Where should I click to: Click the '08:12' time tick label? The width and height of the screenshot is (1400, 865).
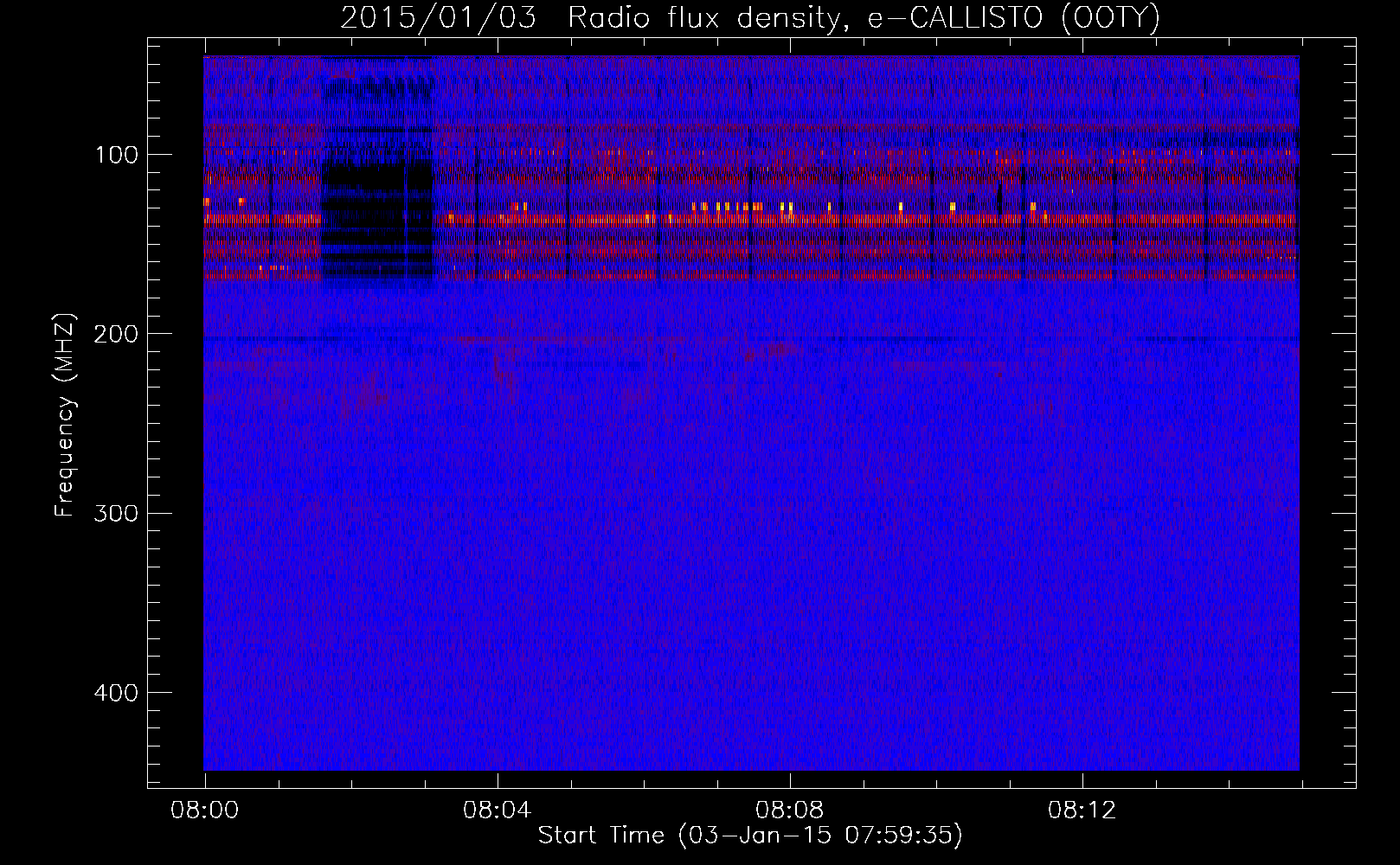point(1082,811)
